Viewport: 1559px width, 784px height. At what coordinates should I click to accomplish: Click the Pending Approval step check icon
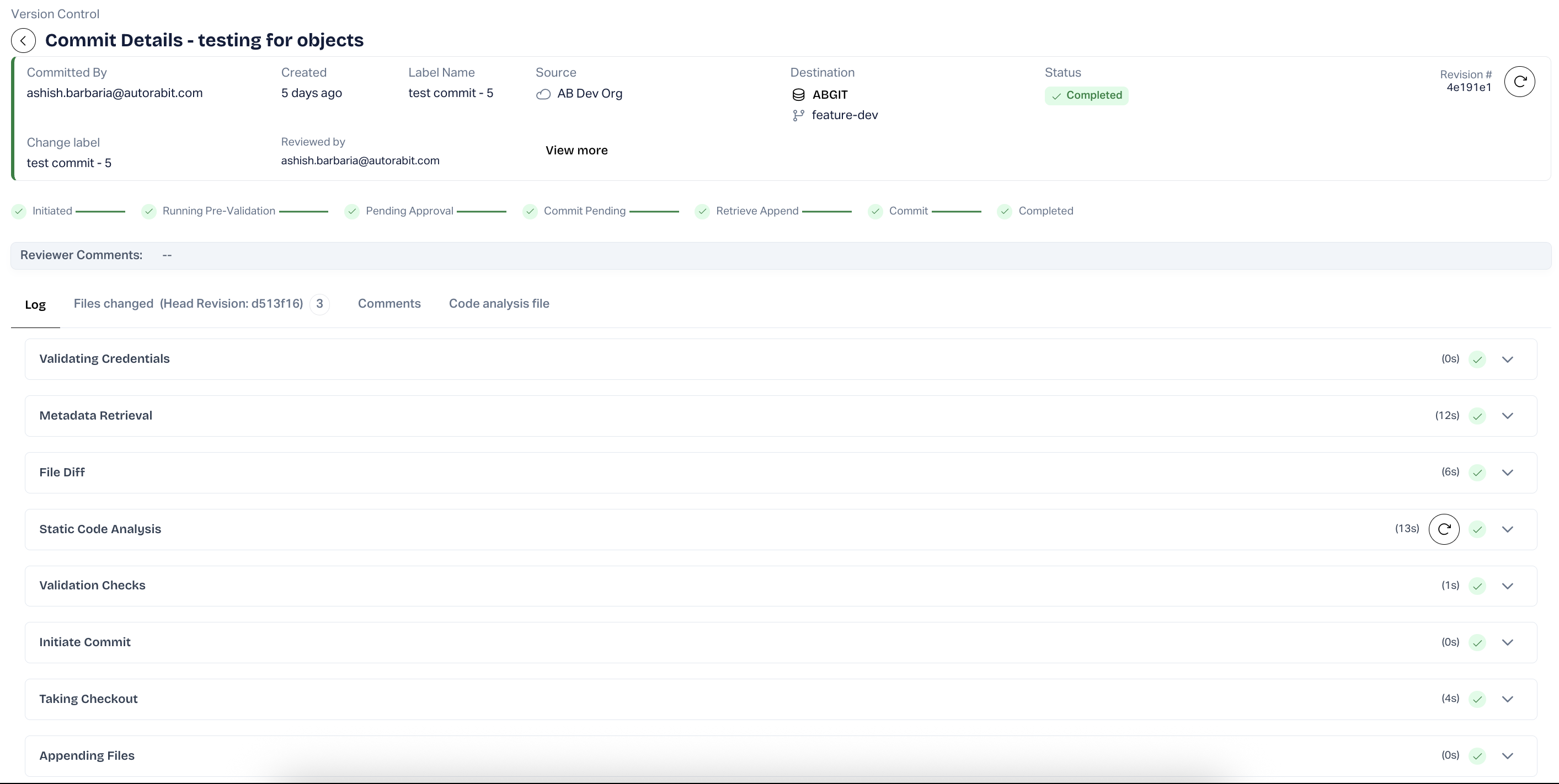(x=351, y=211)
